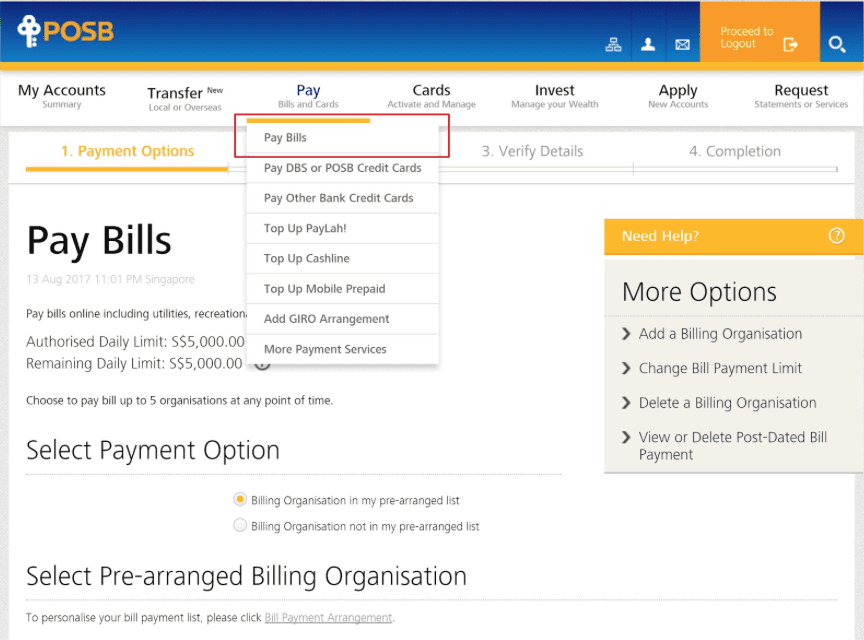Choose Top Up Mobile Prepaid option
864x640 pixels.
click(x=342, y=289)
